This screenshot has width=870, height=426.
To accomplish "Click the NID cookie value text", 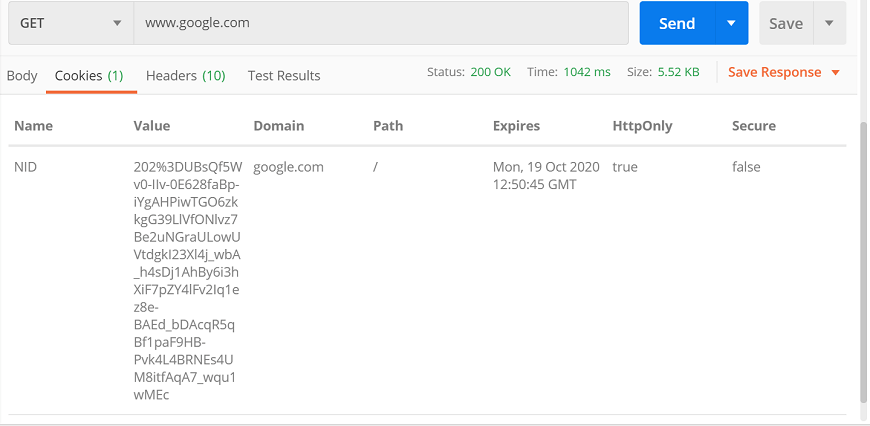I will pos(188,281).
